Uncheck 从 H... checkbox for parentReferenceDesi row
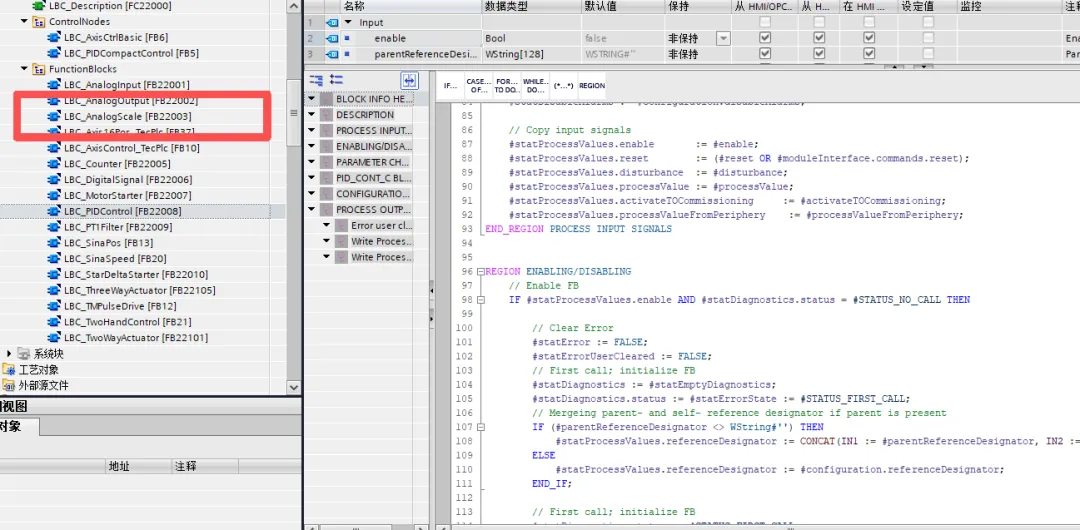 [x=819, y=54]
